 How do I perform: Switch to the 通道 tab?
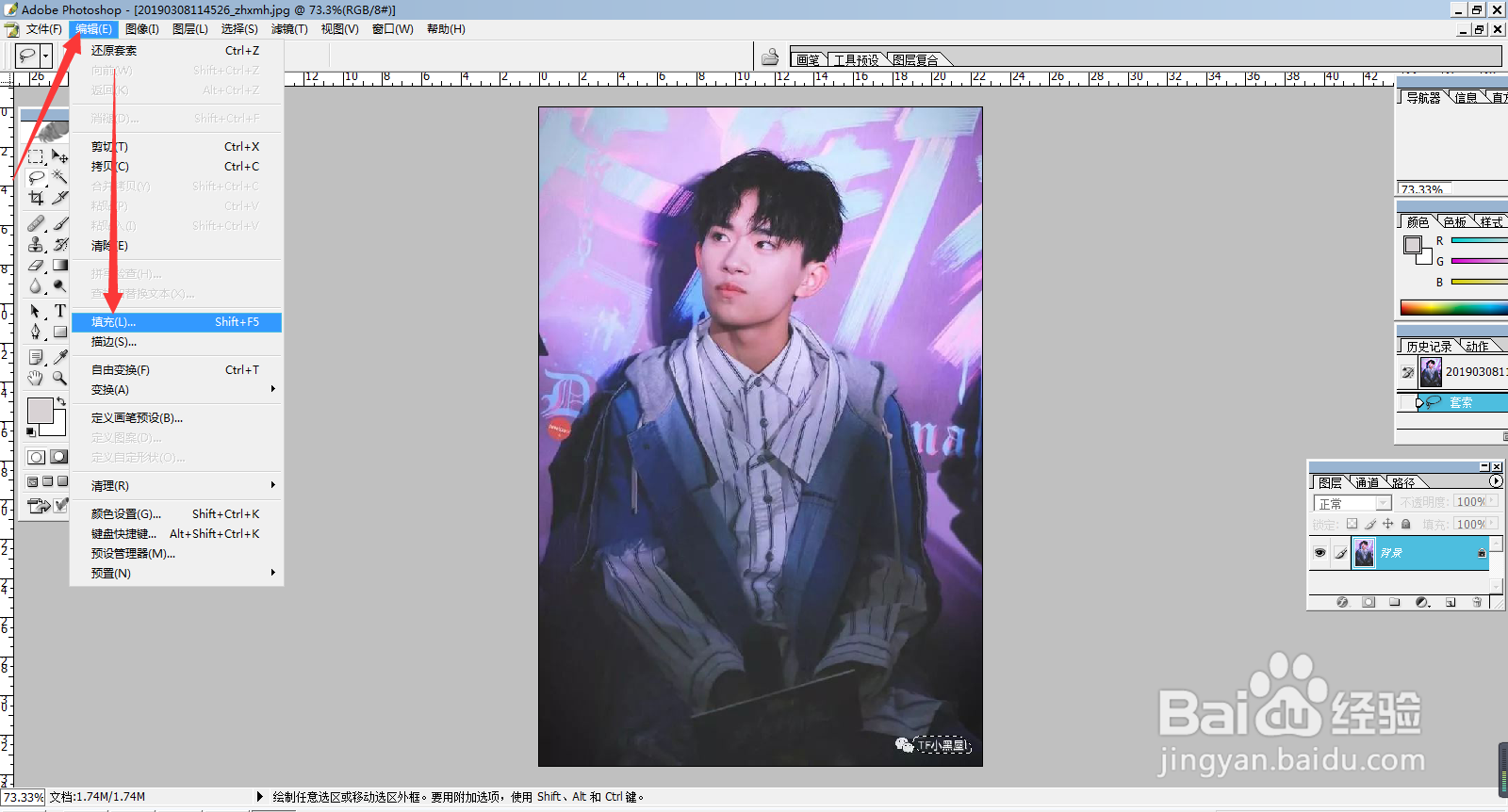tap(1367, 482)
